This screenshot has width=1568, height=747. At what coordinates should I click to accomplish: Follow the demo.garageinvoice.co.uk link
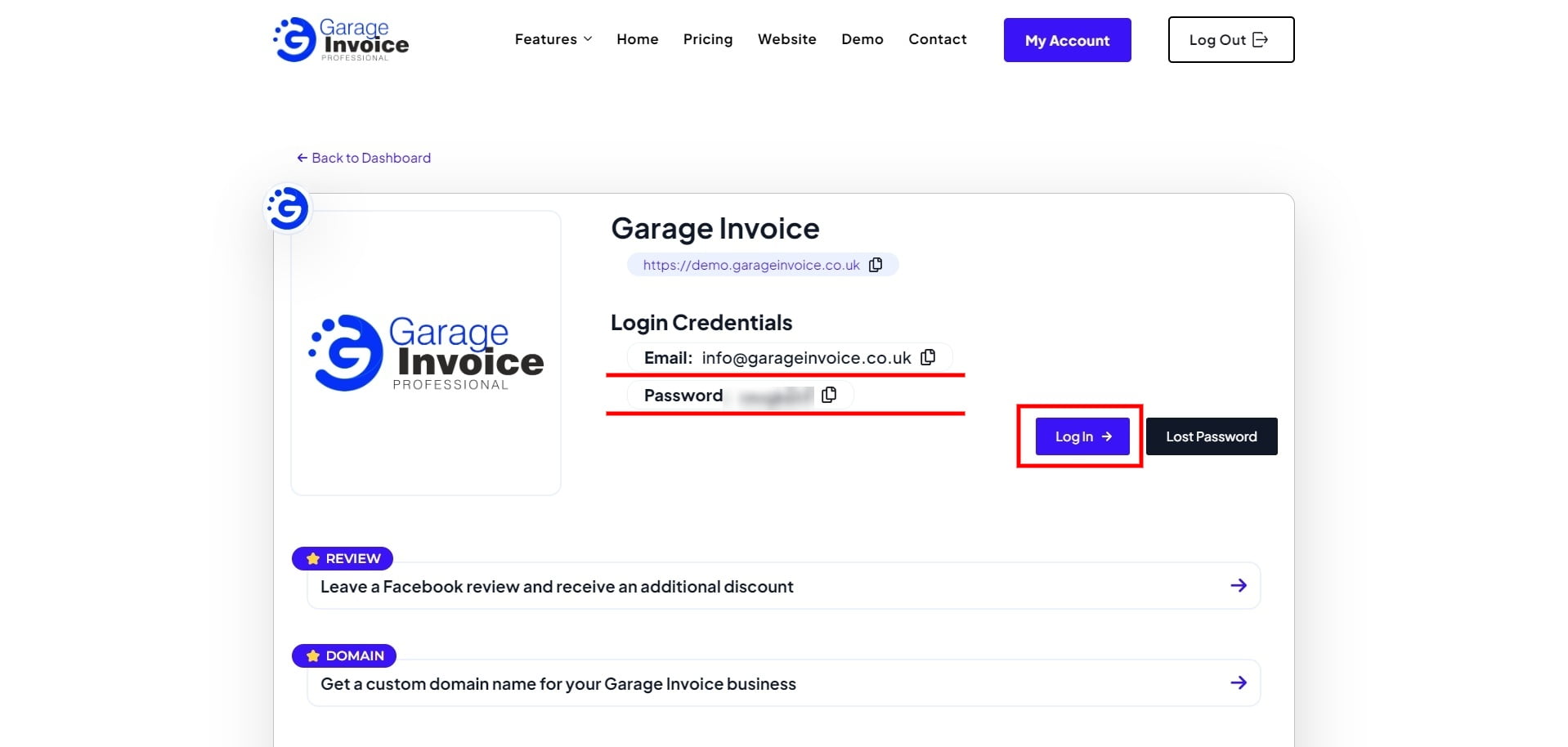750,264
